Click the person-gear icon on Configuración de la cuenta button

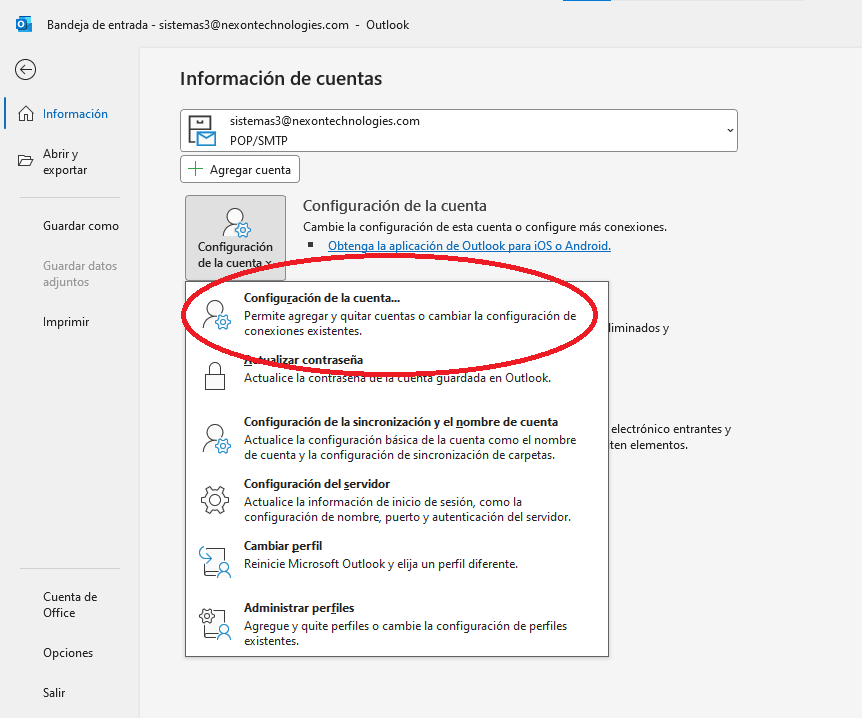coord(236,222)
